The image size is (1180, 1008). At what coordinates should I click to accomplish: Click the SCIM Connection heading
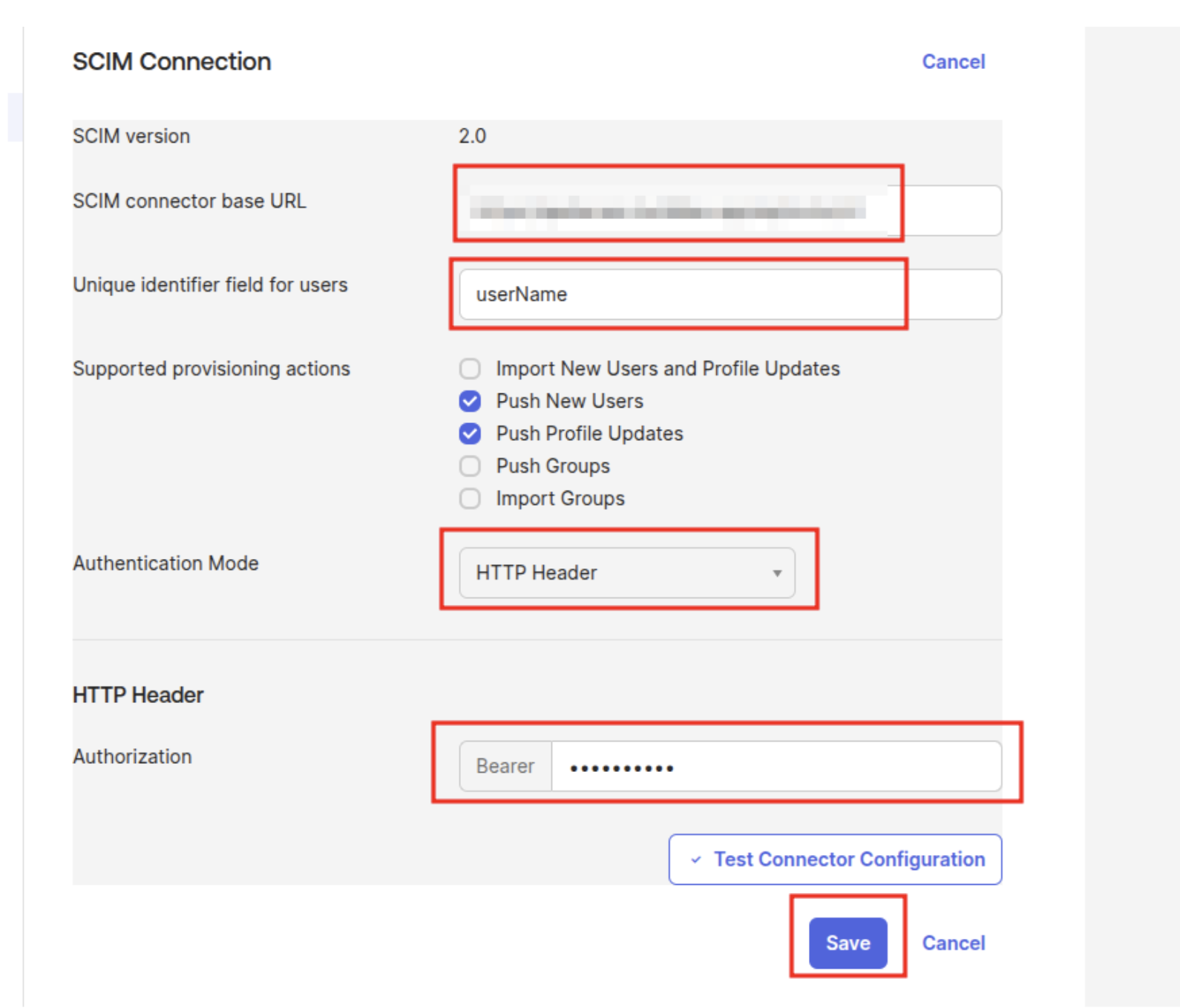171,62
